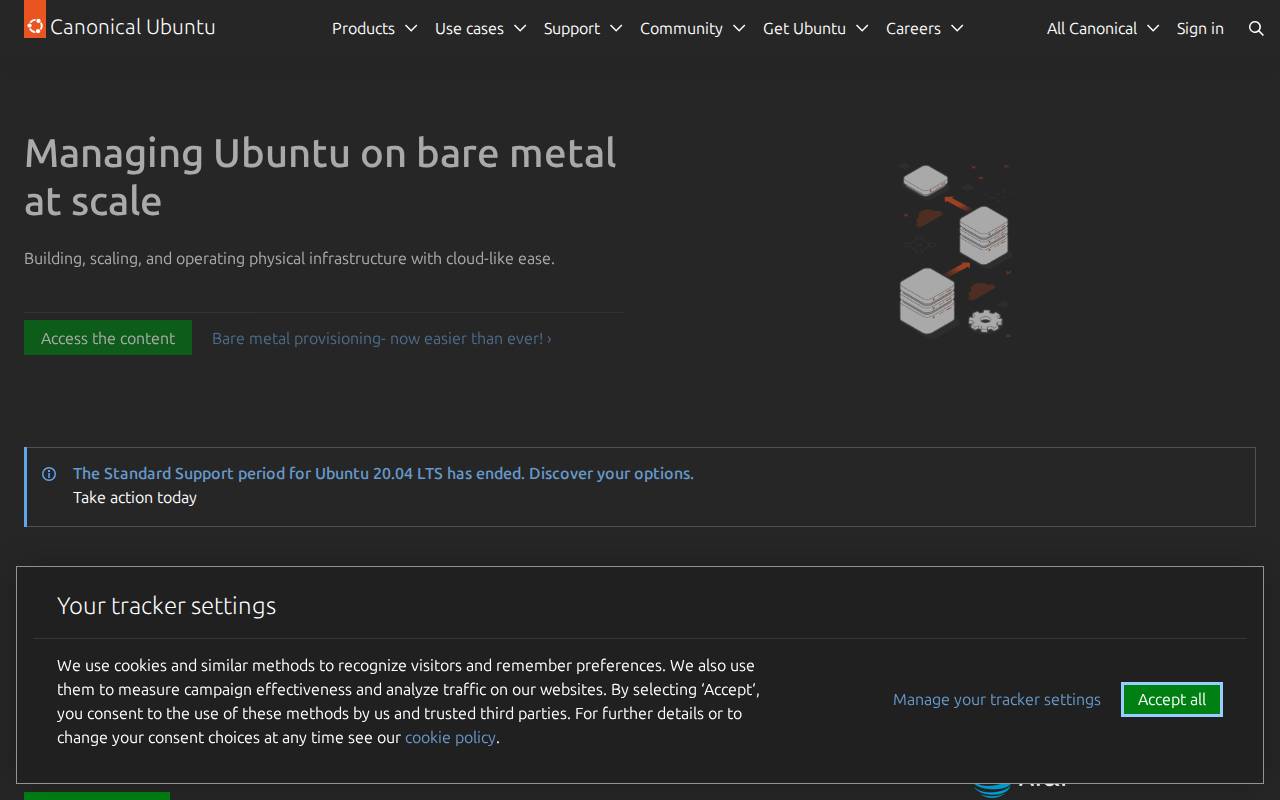Open Bare metal provisioning link
This screenshot has width=1280, height=800.
pos(381,338)
